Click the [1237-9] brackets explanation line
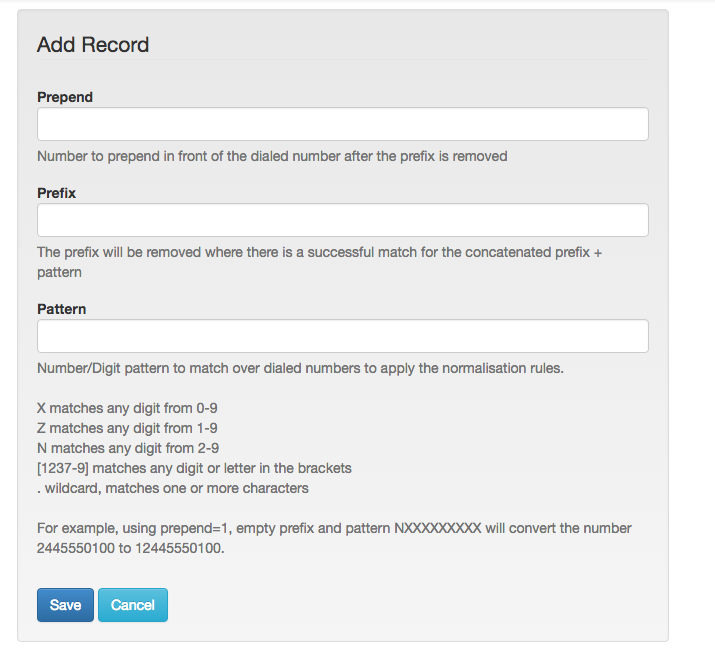This screenshot has height=671, width=715. (194, 468)
